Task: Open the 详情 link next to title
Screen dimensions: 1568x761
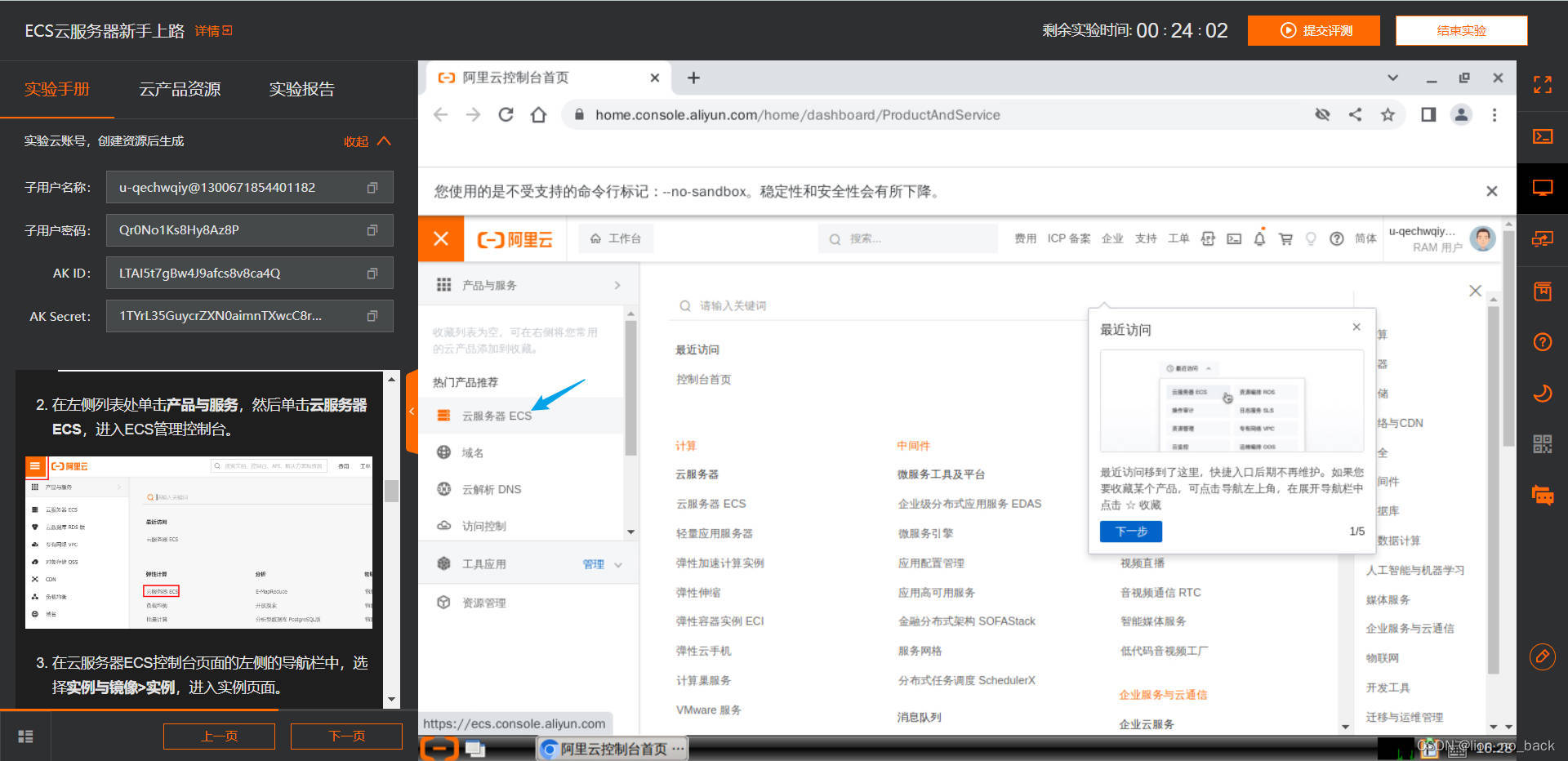Action: (x=213, y=31)
